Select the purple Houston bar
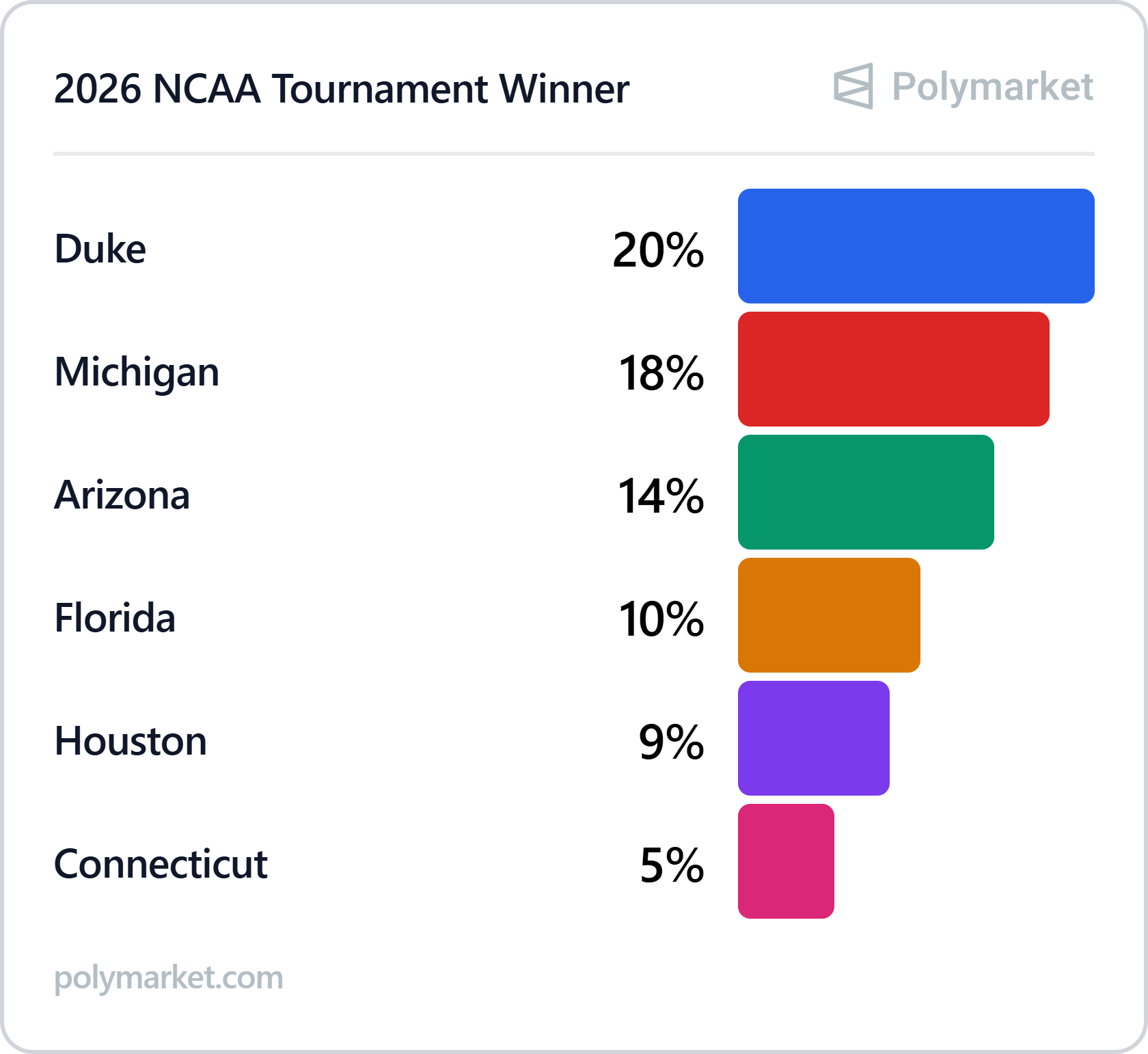Screen dimensions: 1148x1054 pos(813,738)
